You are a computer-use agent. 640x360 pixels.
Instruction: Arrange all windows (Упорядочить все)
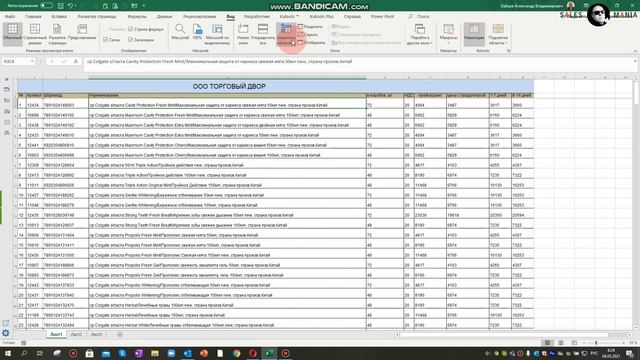[263, 33]
